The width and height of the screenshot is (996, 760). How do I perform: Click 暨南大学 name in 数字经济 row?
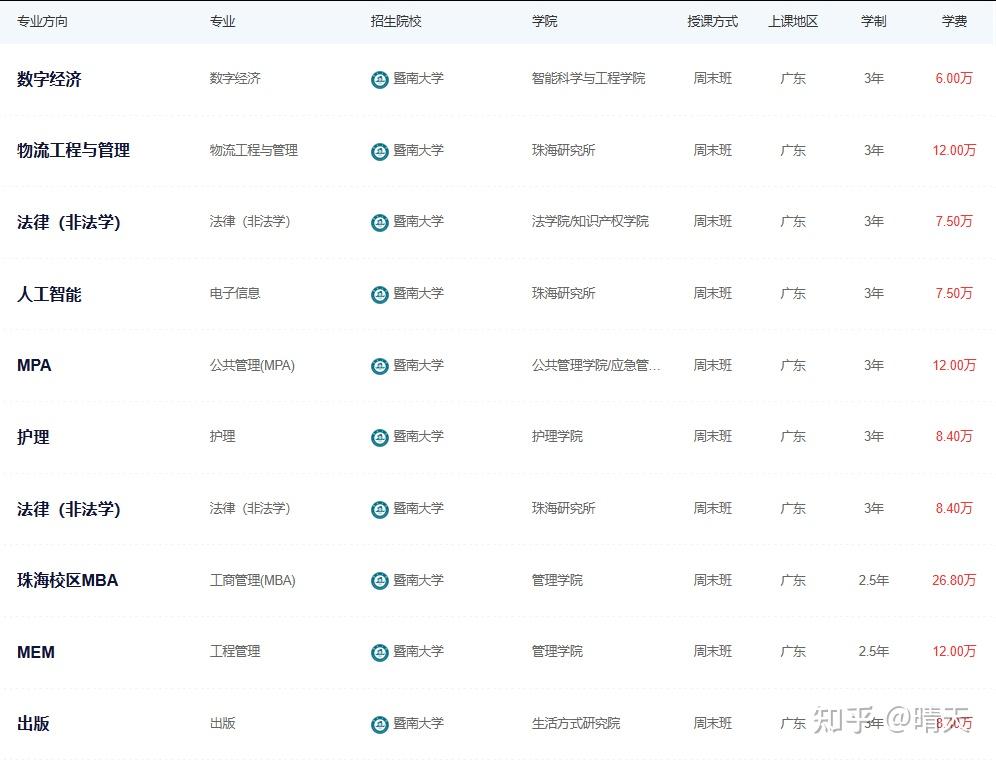(x=418, y=78)
